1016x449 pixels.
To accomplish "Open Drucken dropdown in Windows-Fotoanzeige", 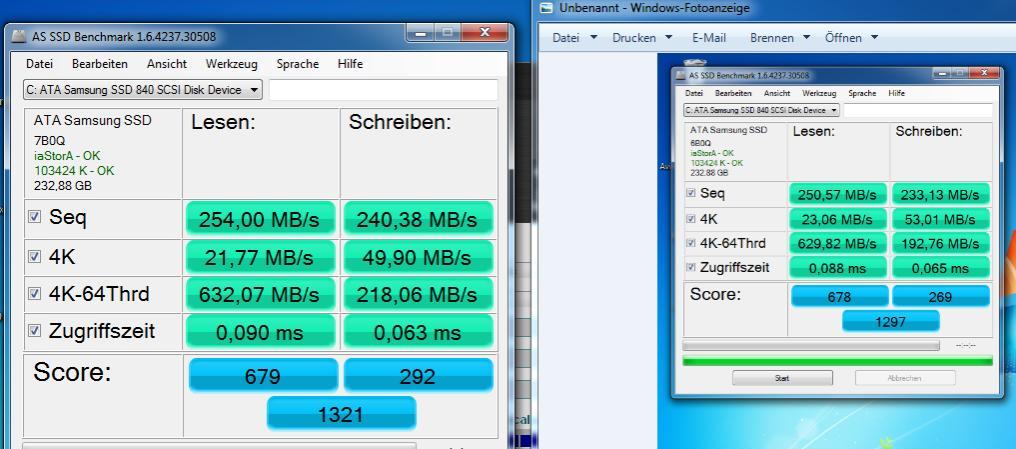I will pos(642,38).
